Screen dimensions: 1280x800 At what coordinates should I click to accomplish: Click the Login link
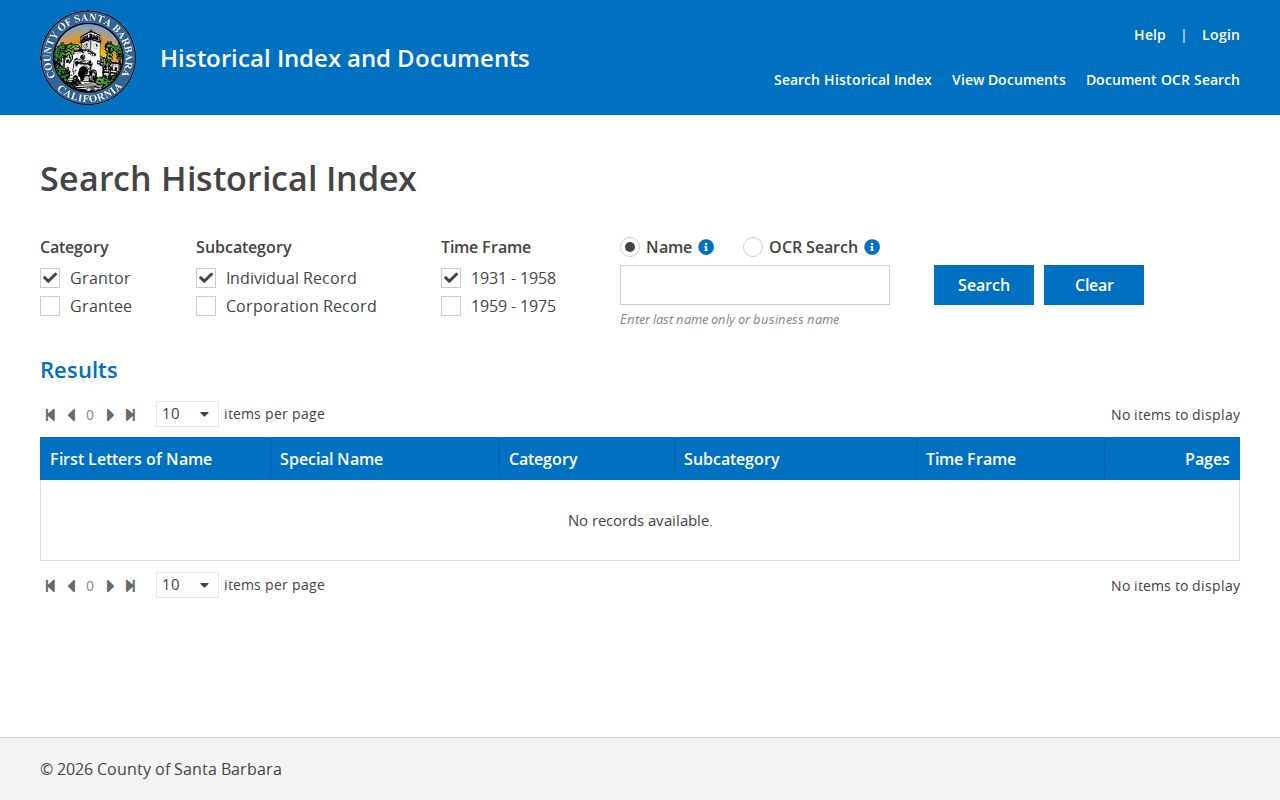[x=1221, y=35]
